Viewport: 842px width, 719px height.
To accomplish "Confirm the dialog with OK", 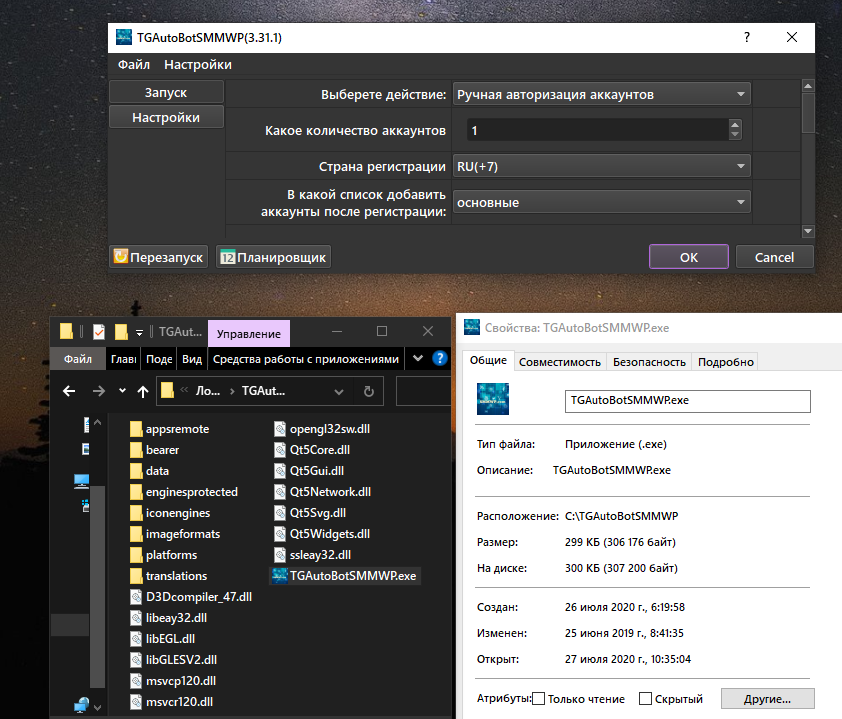I will pos(688,257).
